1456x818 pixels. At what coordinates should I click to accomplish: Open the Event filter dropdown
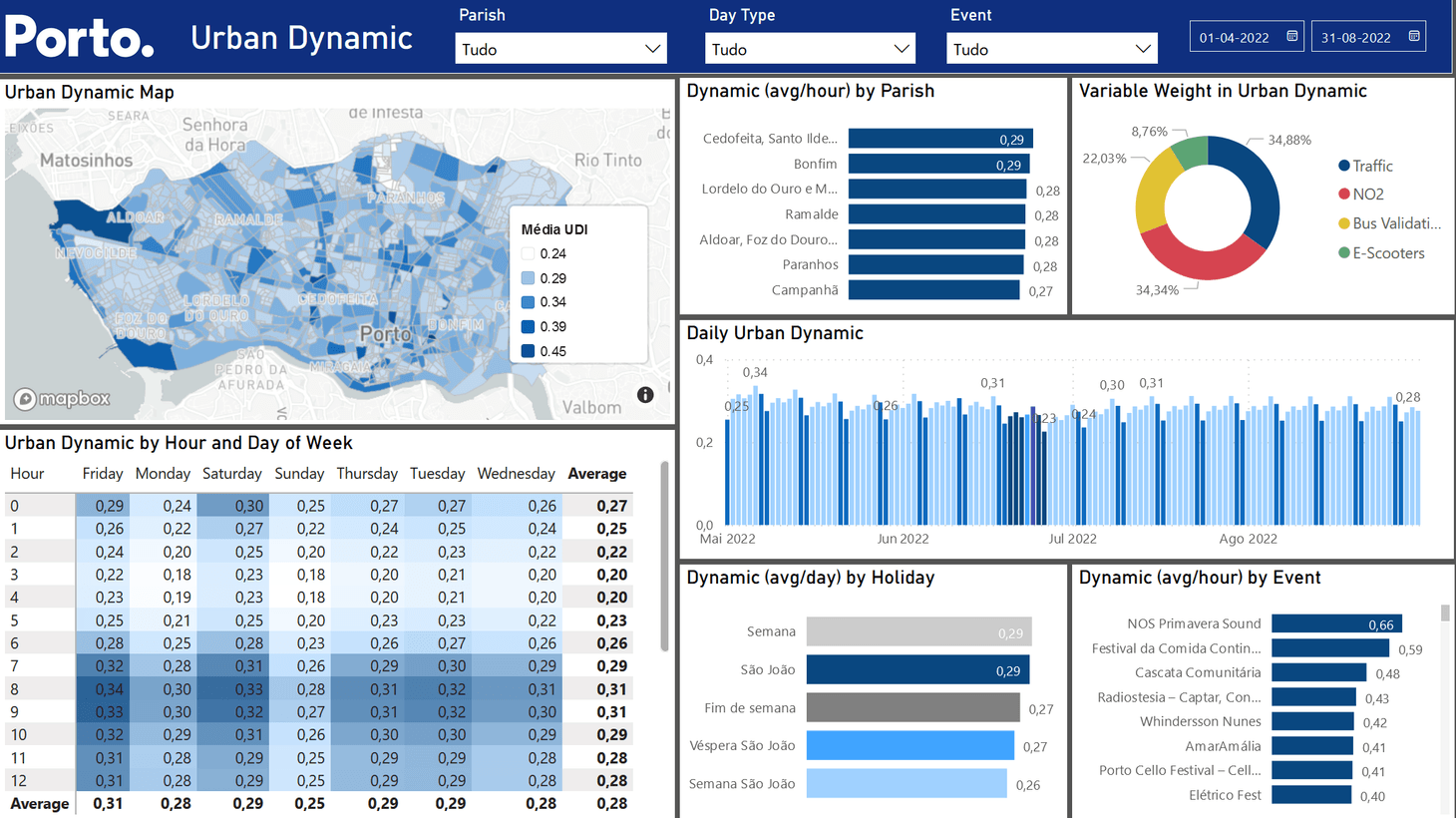click(1143, 49)
